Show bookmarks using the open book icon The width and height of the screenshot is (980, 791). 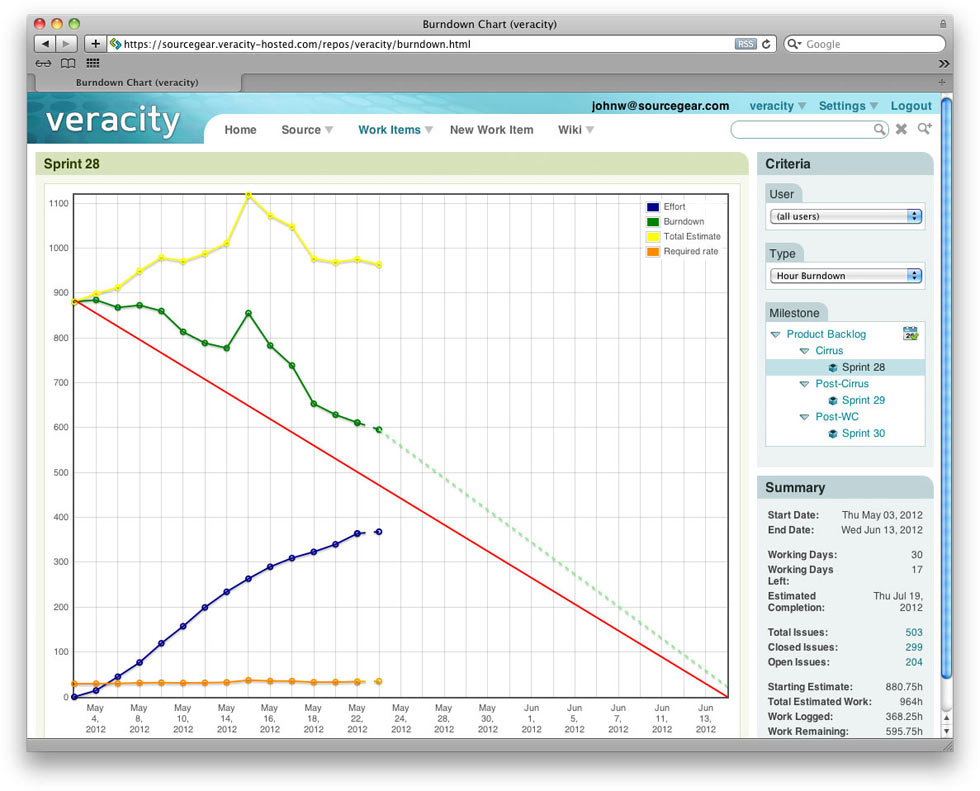click(68, 63)
